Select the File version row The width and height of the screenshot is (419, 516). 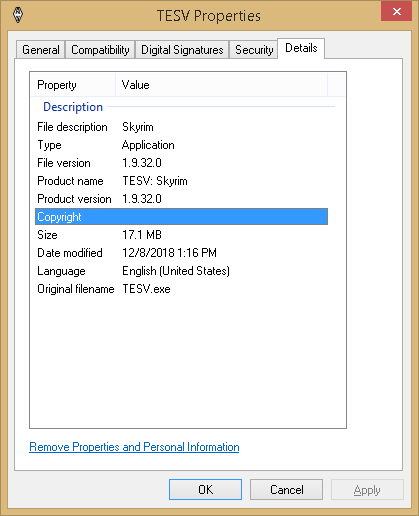point(181,163)
